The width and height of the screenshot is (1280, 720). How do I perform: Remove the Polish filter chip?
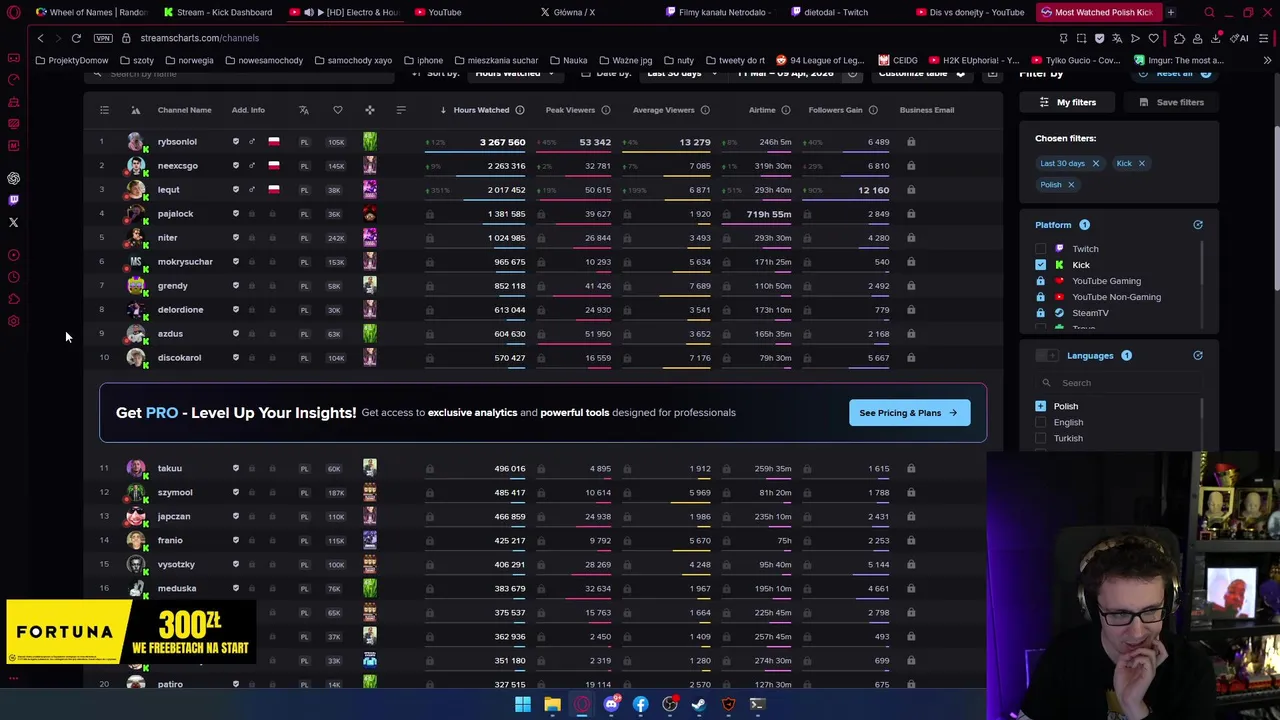[1070, 184]
